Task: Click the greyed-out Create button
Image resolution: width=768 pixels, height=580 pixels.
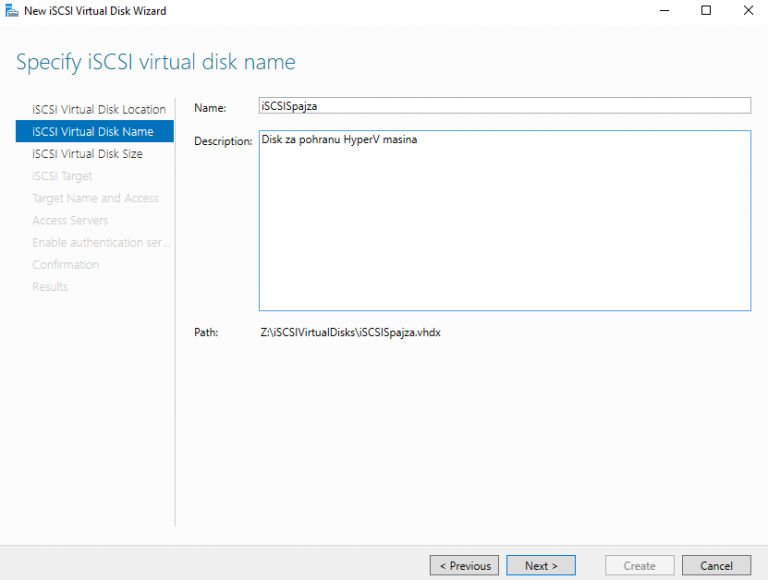Action: (639, 565)
